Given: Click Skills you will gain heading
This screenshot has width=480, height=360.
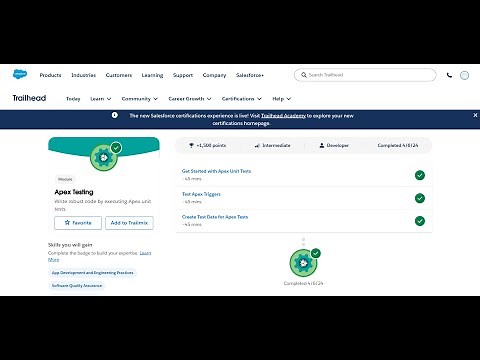Looking at the screenshot, I should click(x=70, y=245).
